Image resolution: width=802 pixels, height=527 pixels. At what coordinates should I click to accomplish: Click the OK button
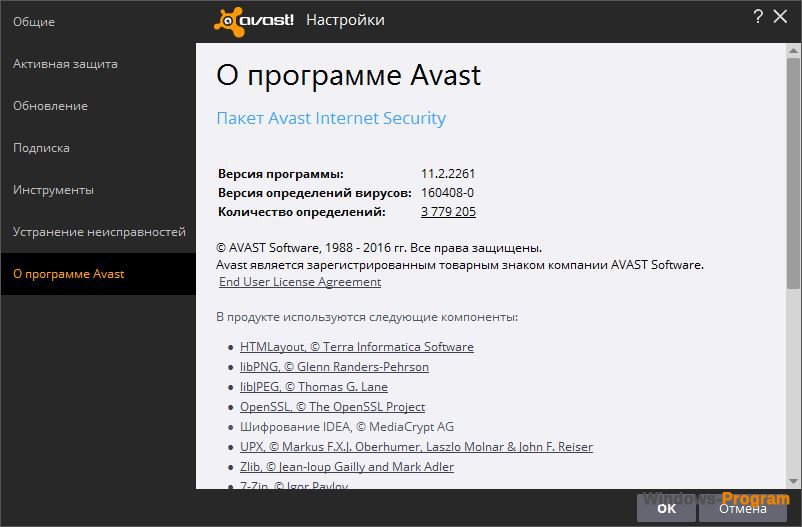(666, 509)
